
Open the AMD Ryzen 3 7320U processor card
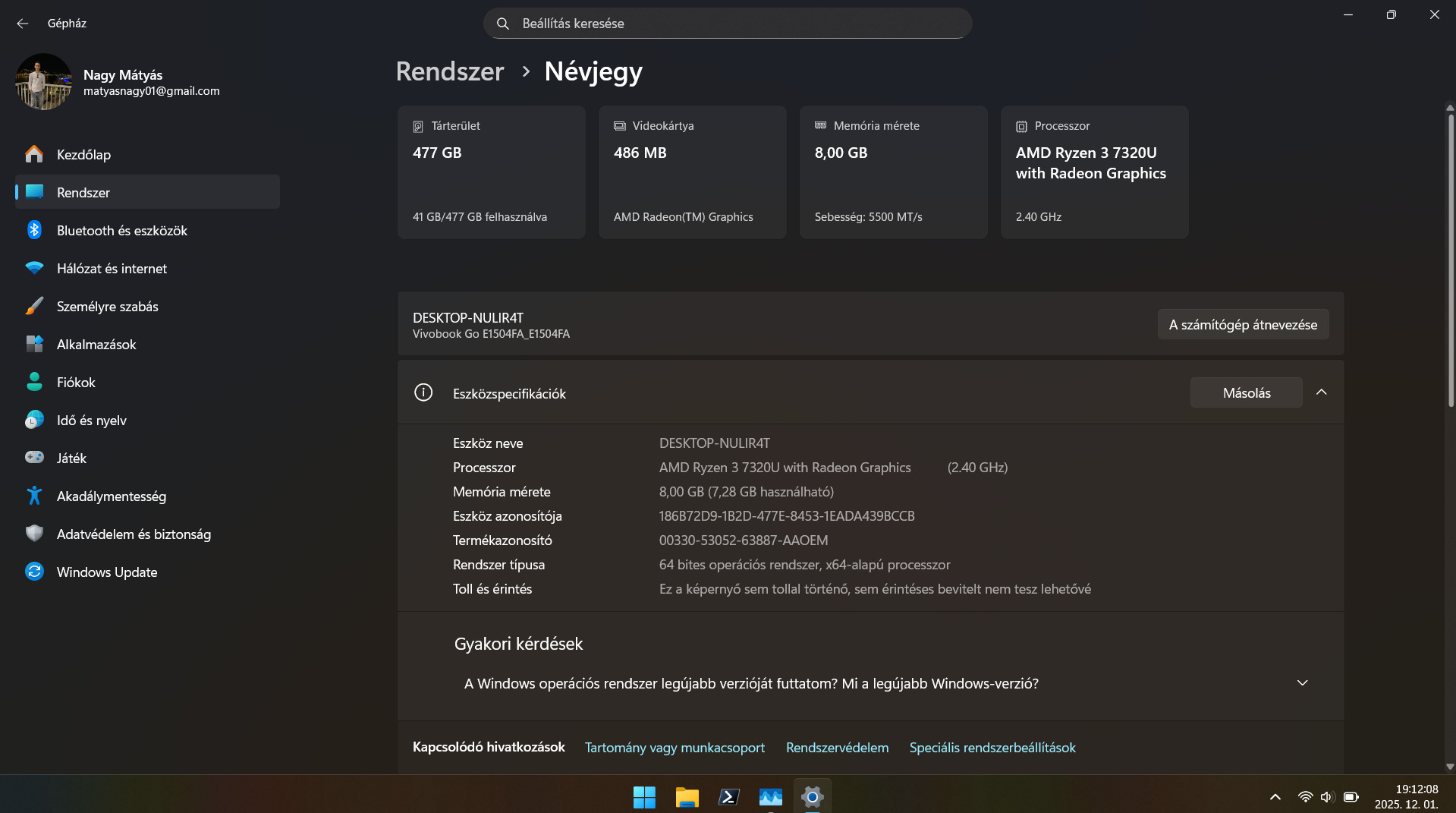1094,172
